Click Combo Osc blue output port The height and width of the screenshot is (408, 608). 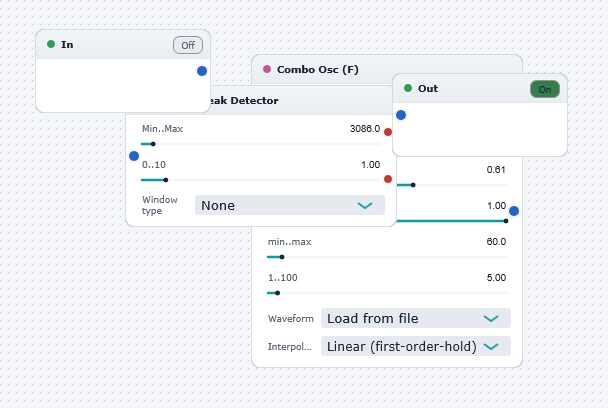pyautogui.click(x=514, y=211)
